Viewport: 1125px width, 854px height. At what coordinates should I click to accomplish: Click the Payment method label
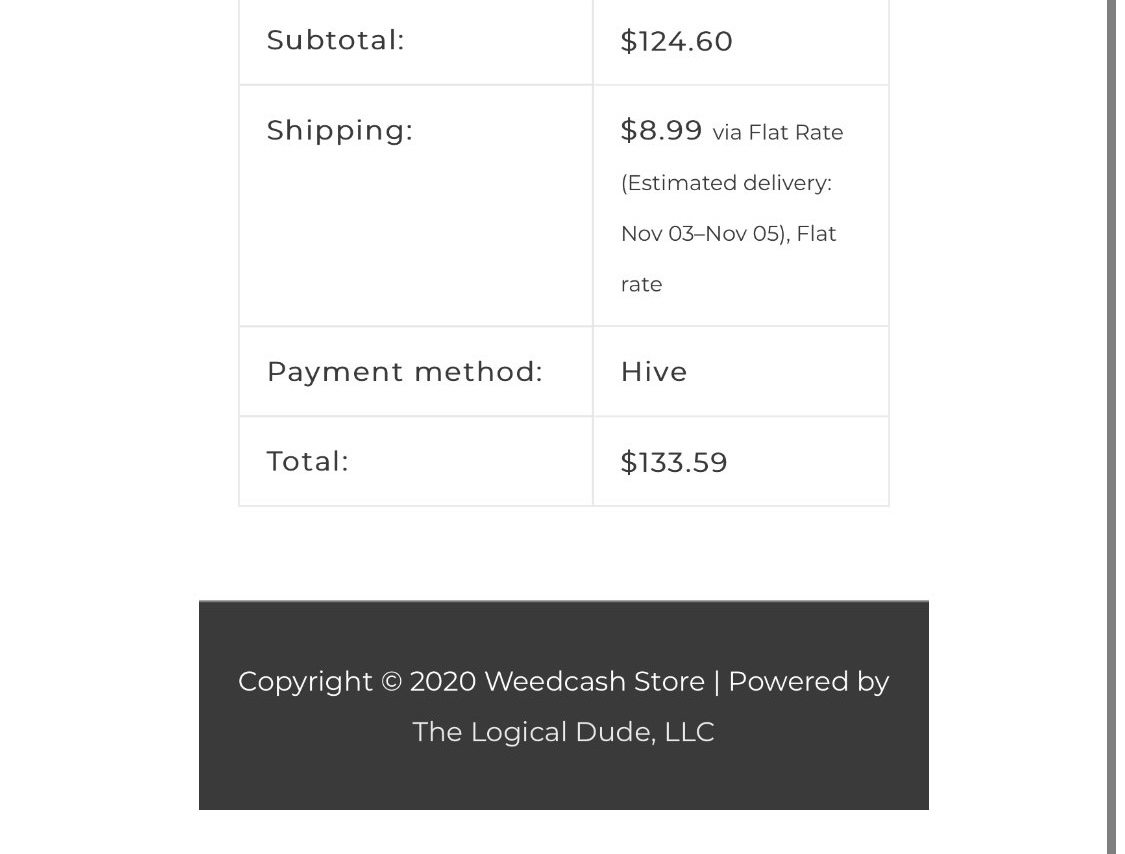(x=405, y=372)
